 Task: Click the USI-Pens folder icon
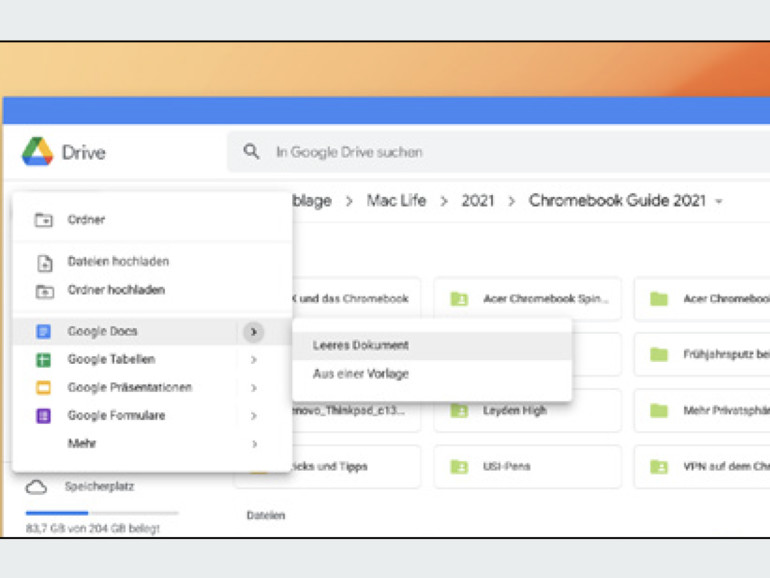pyautogui.click(x=459, y=467)
